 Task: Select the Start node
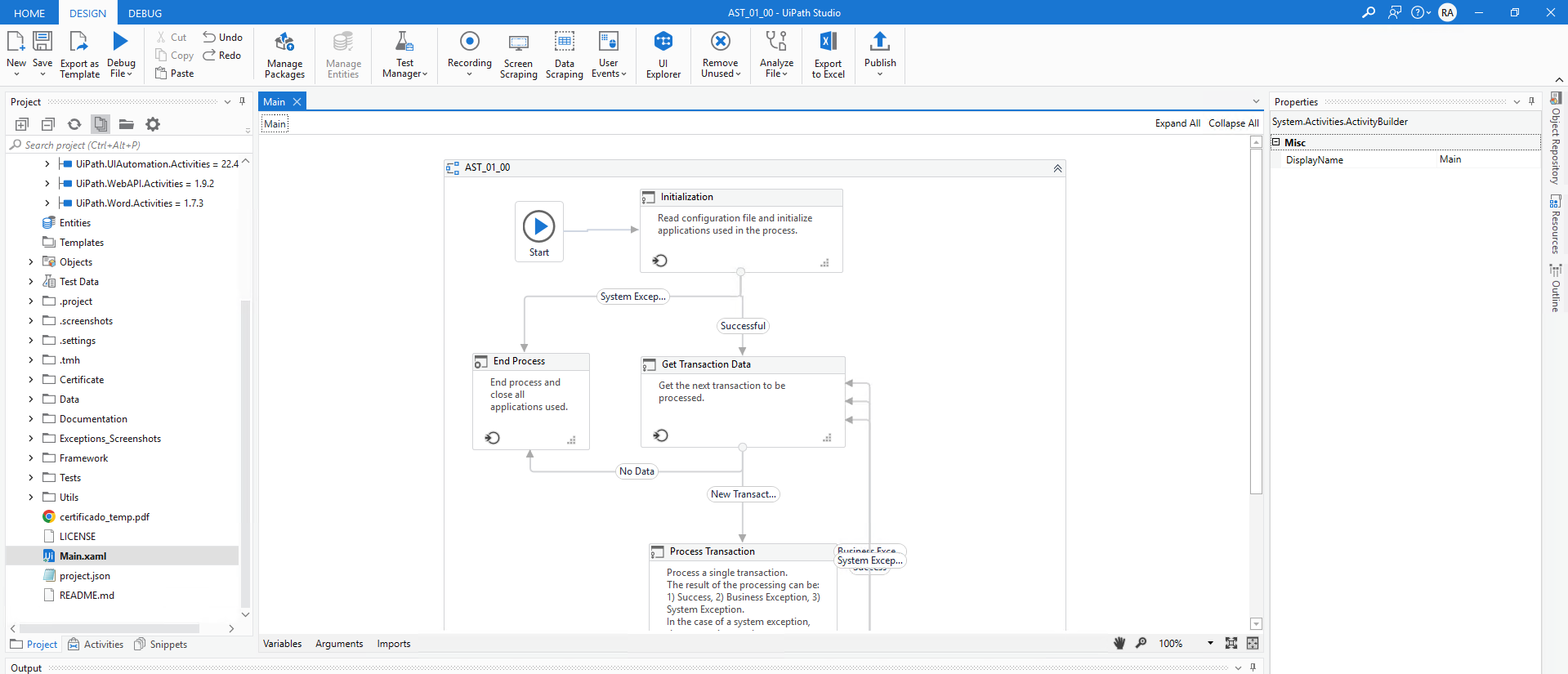click(539, 231)
